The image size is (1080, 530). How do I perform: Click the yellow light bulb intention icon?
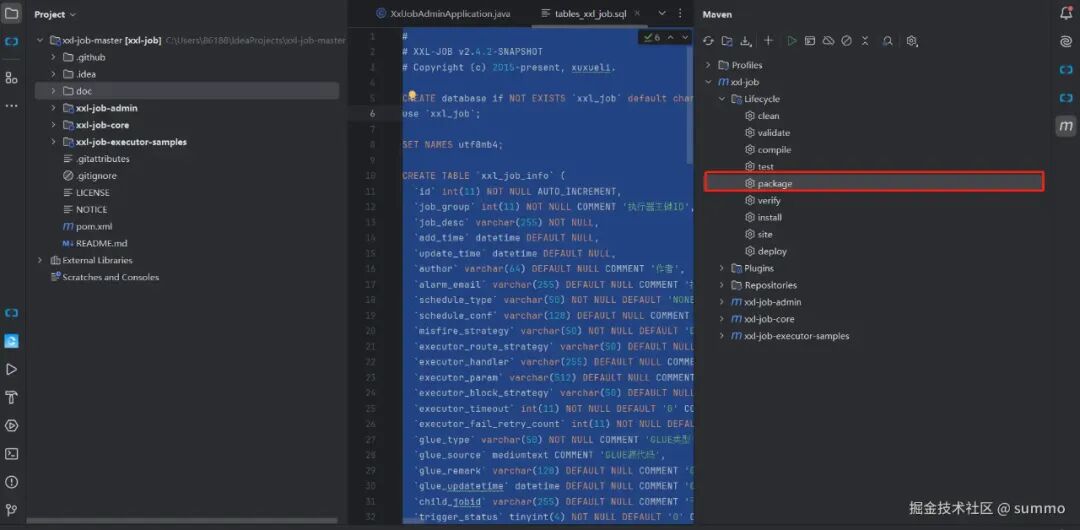[412, 96]
